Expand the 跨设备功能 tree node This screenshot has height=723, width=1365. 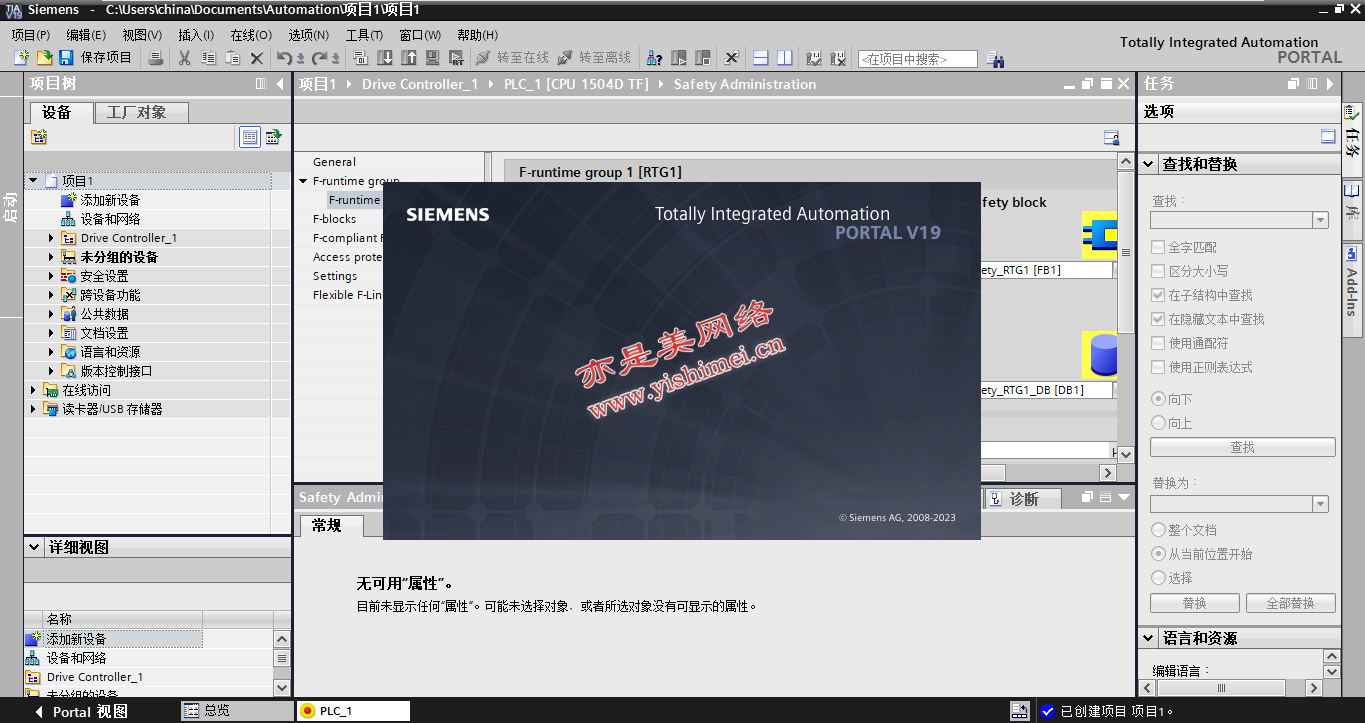click(x=52, y=295)
